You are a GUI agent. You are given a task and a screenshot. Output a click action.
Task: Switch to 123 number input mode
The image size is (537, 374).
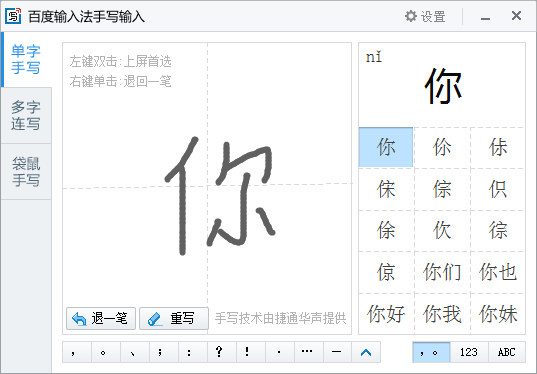pos(469,352)
